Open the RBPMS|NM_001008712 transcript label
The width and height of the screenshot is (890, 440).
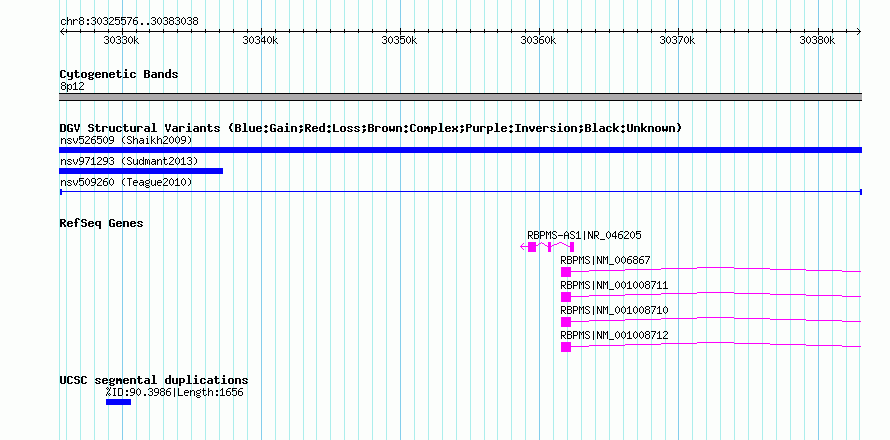pos(614,336)
